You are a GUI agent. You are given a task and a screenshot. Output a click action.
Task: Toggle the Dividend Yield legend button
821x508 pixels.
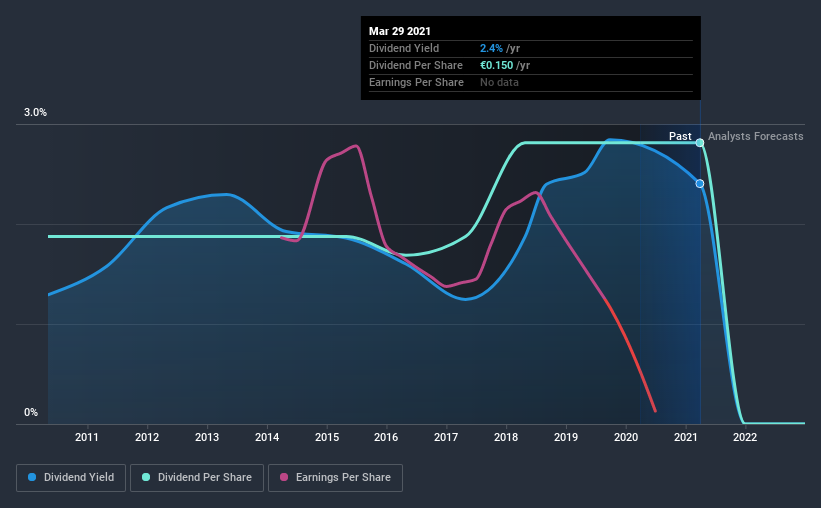coord(71,478)
